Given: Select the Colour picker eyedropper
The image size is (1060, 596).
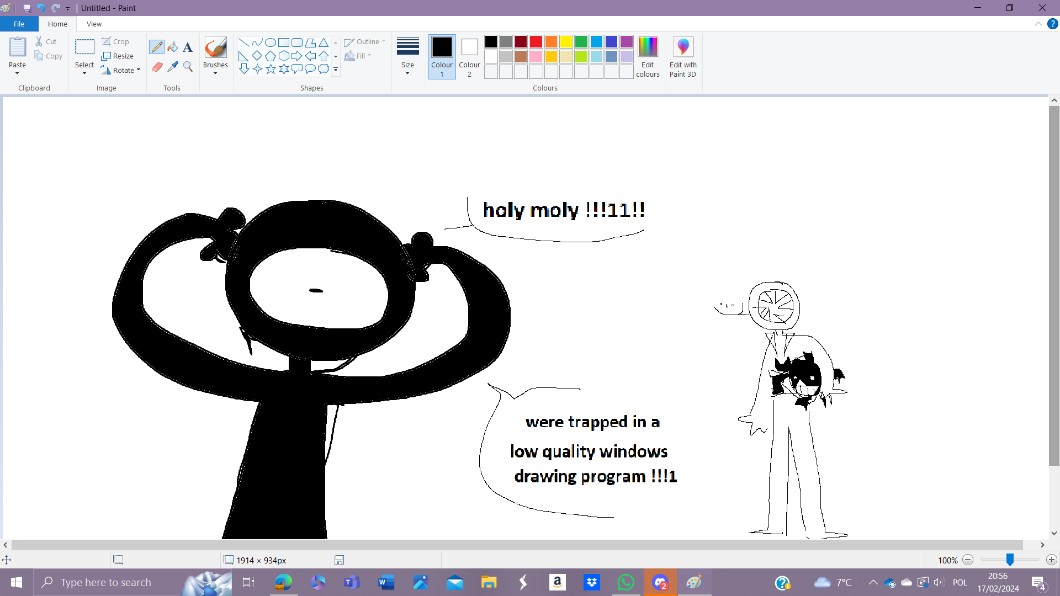Looking at the screenshot, I should tap(172, 67).
